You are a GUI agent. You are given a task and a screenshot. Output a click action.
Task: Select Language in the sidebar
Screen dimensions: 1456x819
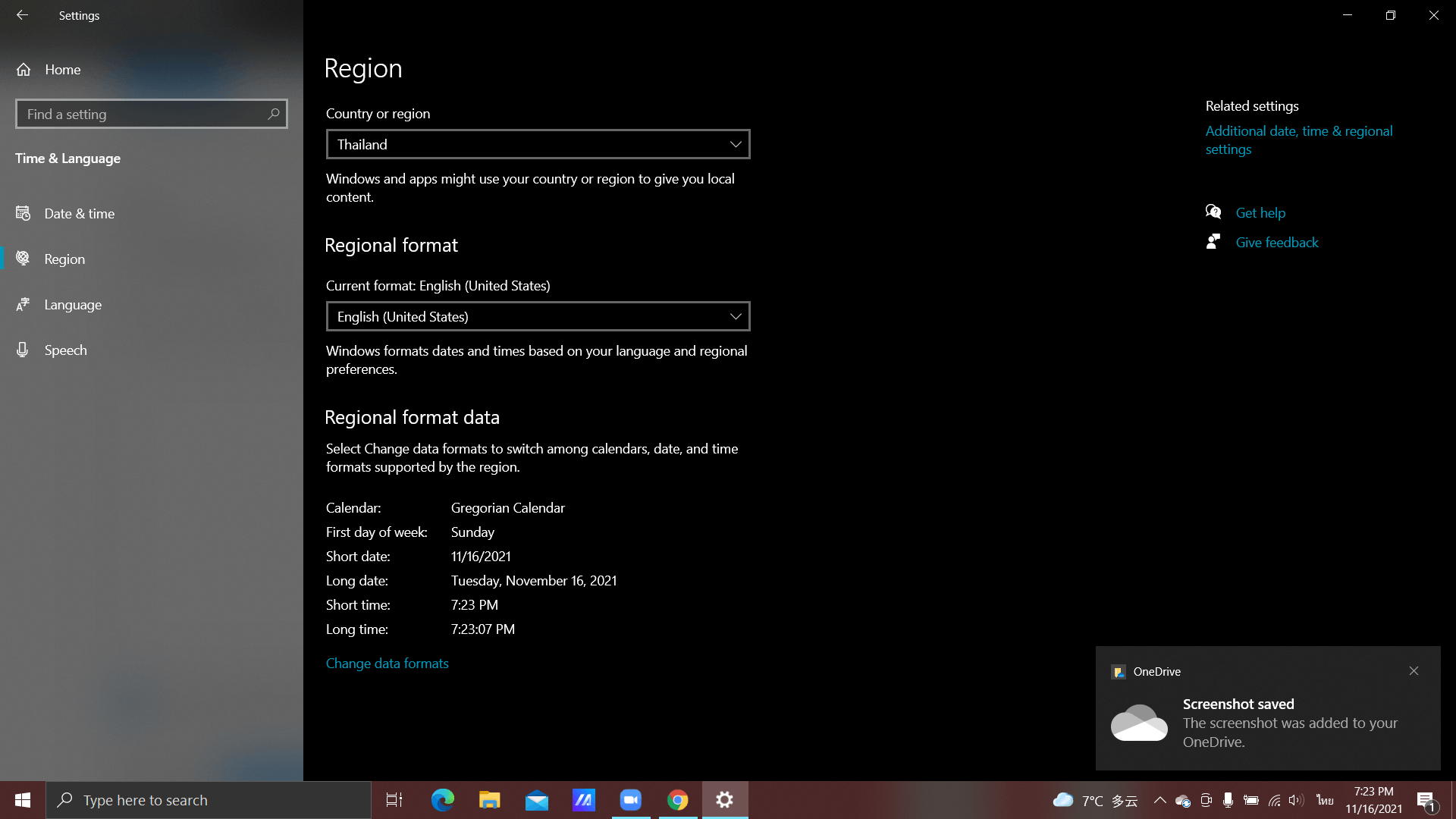point(73,305)
